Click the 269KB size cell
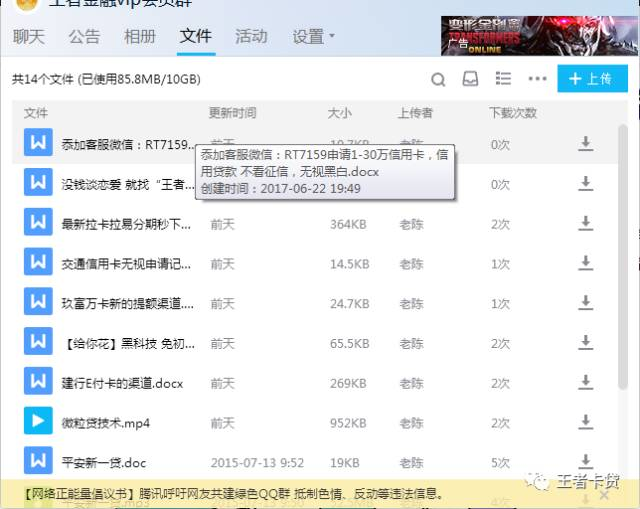Screen dimensions: 640x509 click(x=348, y=383)
